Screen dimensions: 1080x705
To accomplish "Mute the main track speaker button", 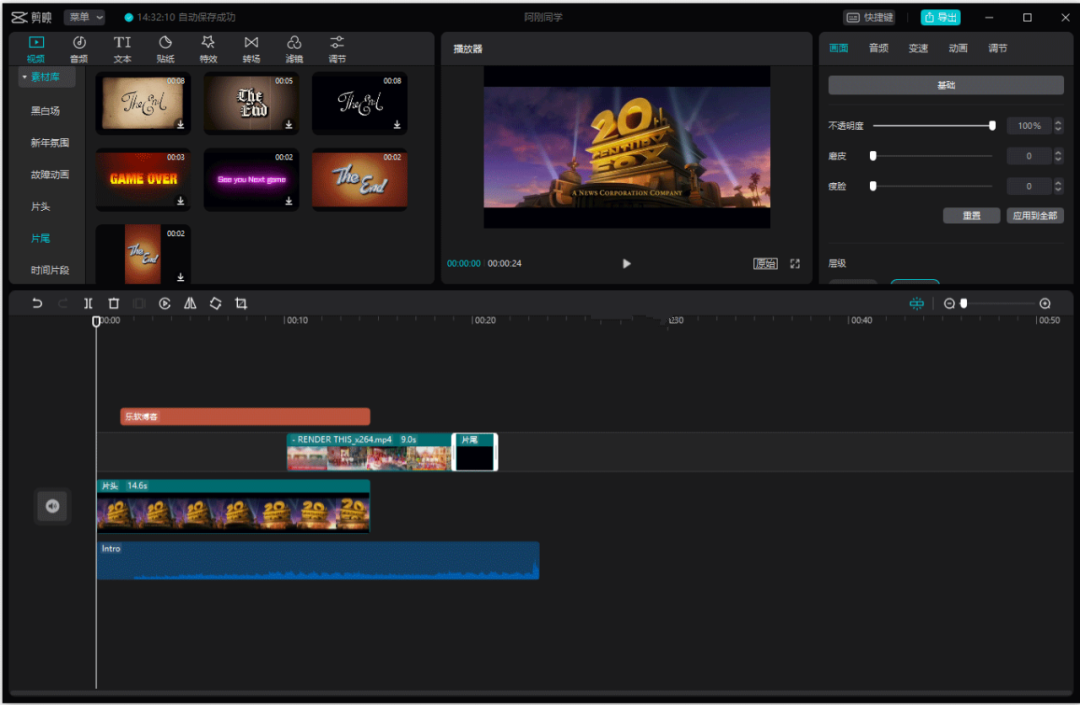I will coord(53,506).
